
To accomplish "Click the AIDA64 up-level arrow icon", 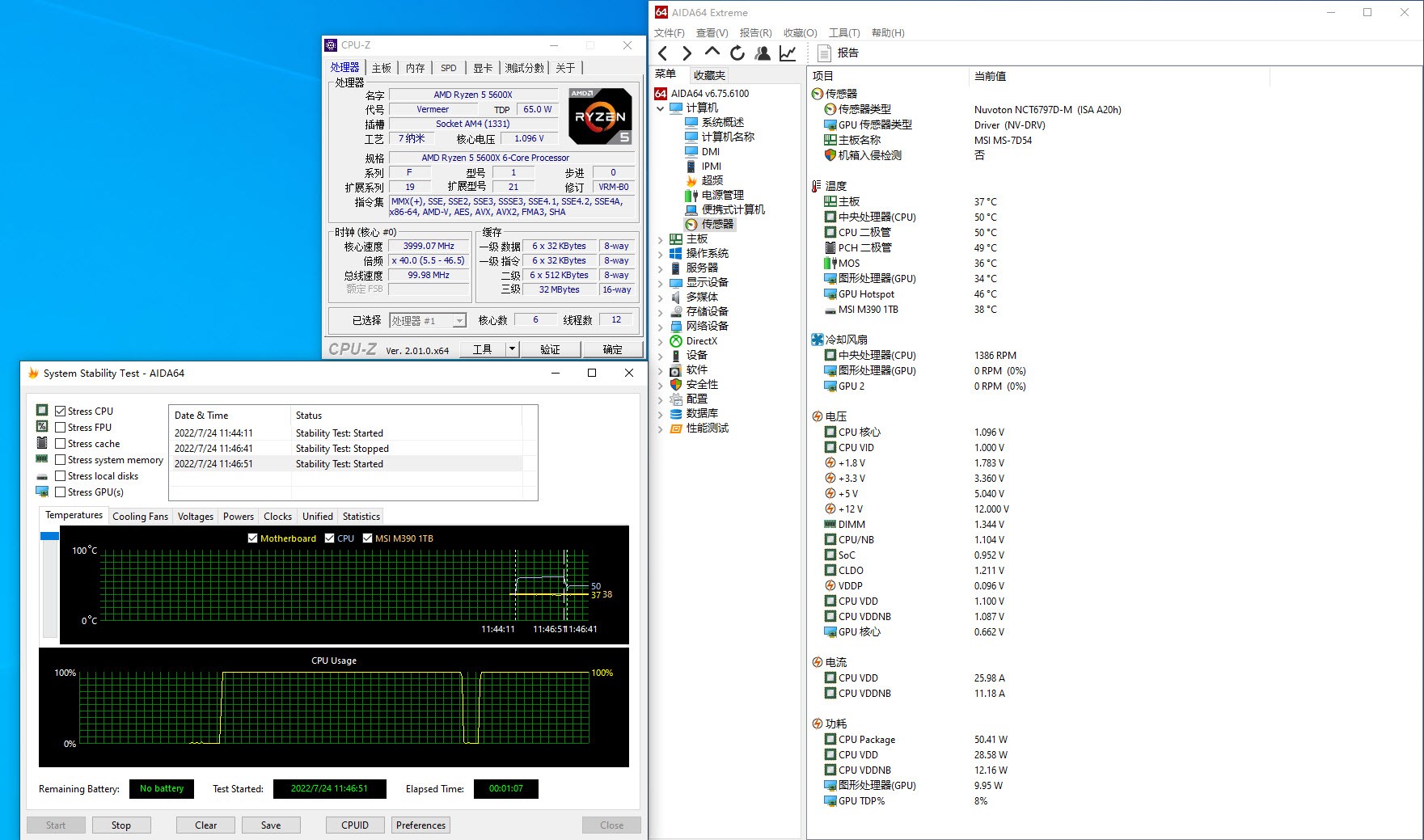I will pyautogui.click(x=712, y=52).
